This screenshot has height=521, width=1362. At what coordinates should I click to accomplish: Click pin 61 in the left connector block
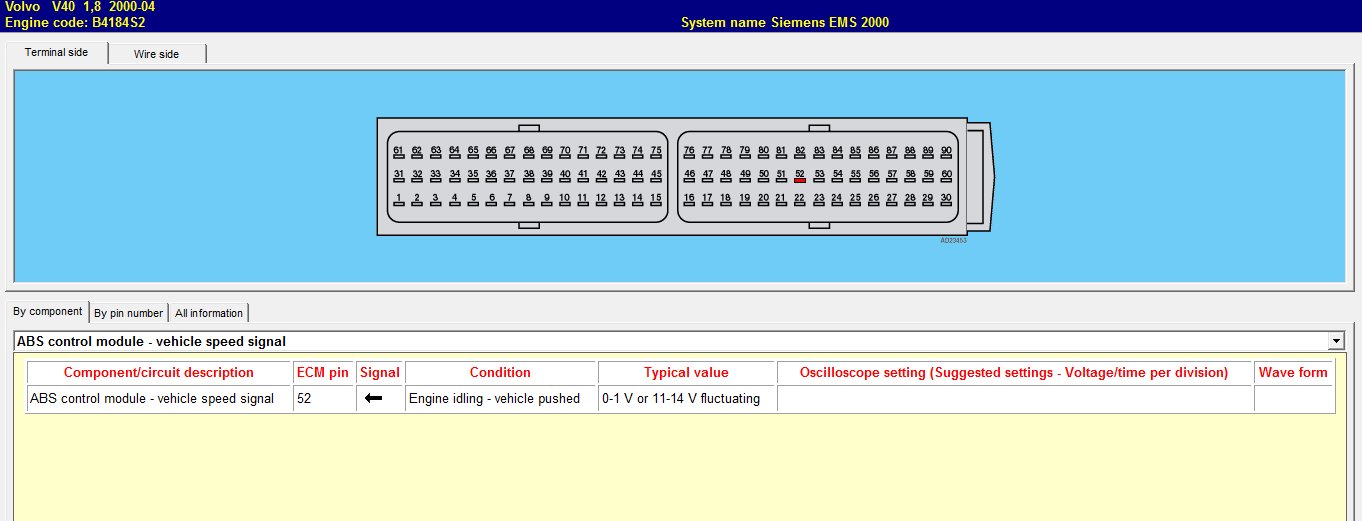point(398,152)
